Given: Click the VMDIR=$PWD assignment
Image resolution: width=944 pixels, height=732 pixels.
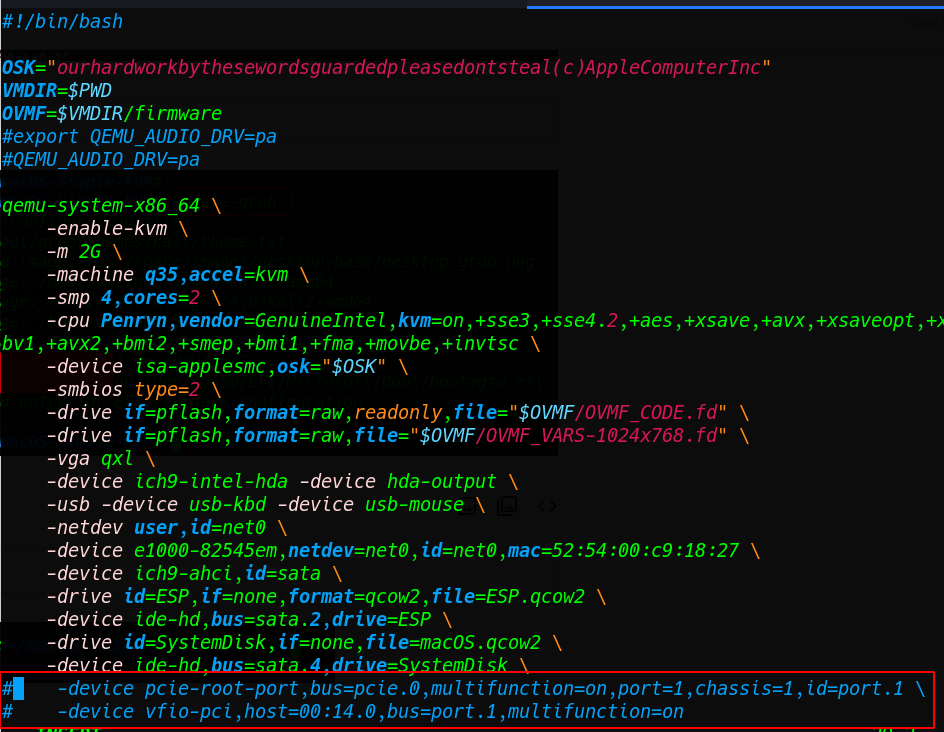Looking at the screenshot, I should point(57,90).
